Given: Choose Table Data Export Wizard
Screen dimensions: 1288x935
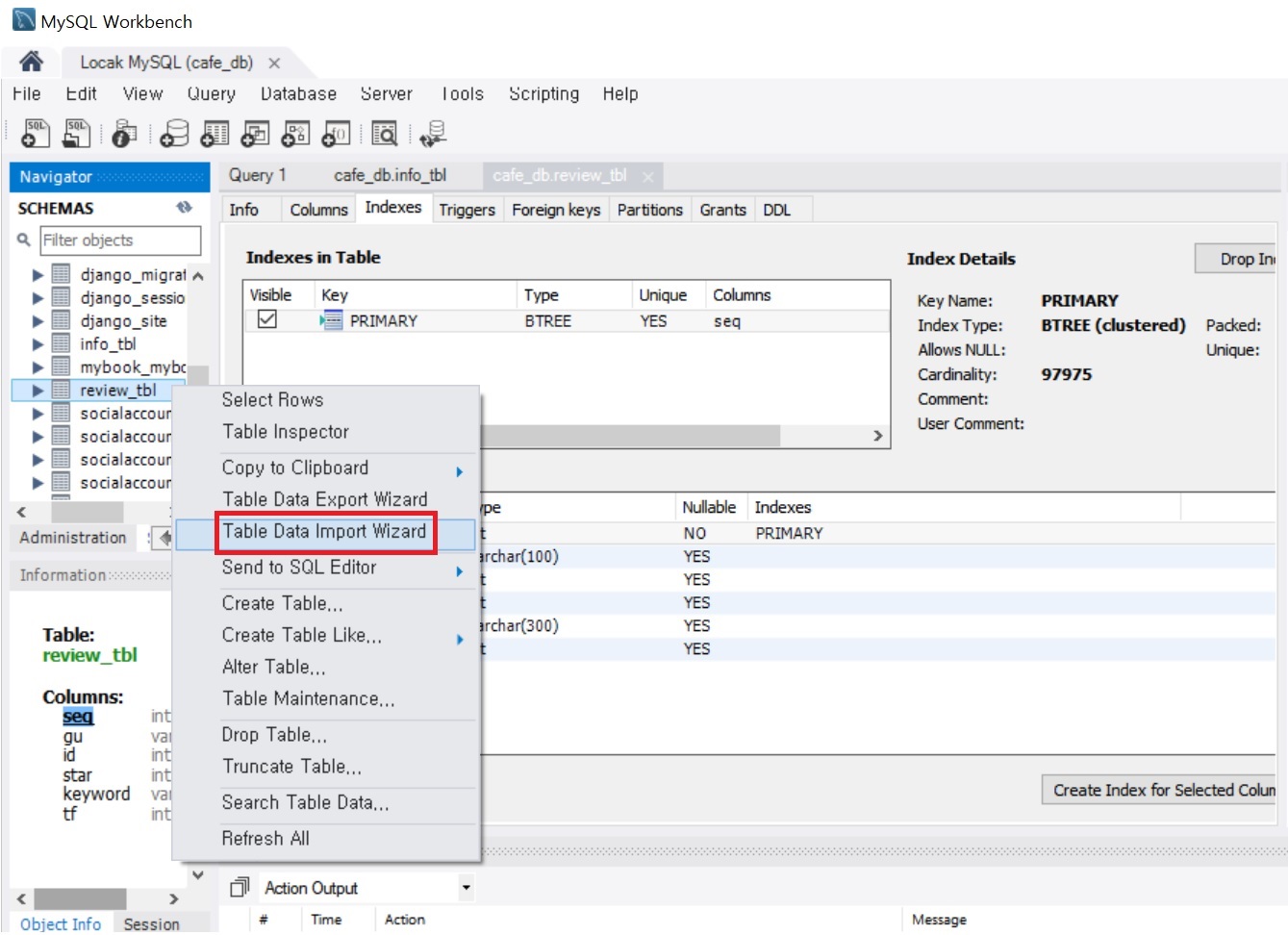Looking at the screenshot, I should pyautogui.click(x=325, y=499).
